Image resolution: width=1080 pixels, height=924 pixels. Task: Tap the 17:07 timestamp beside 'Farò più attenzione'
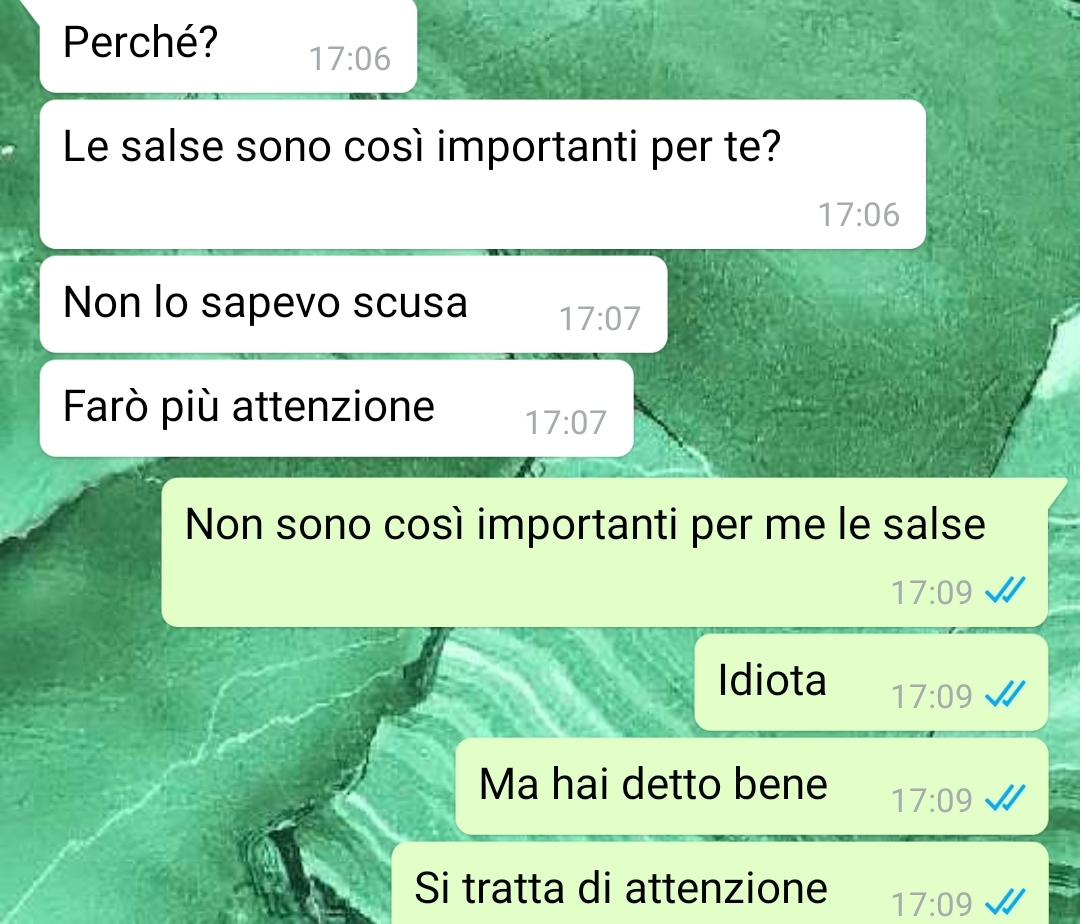point(566,423)
